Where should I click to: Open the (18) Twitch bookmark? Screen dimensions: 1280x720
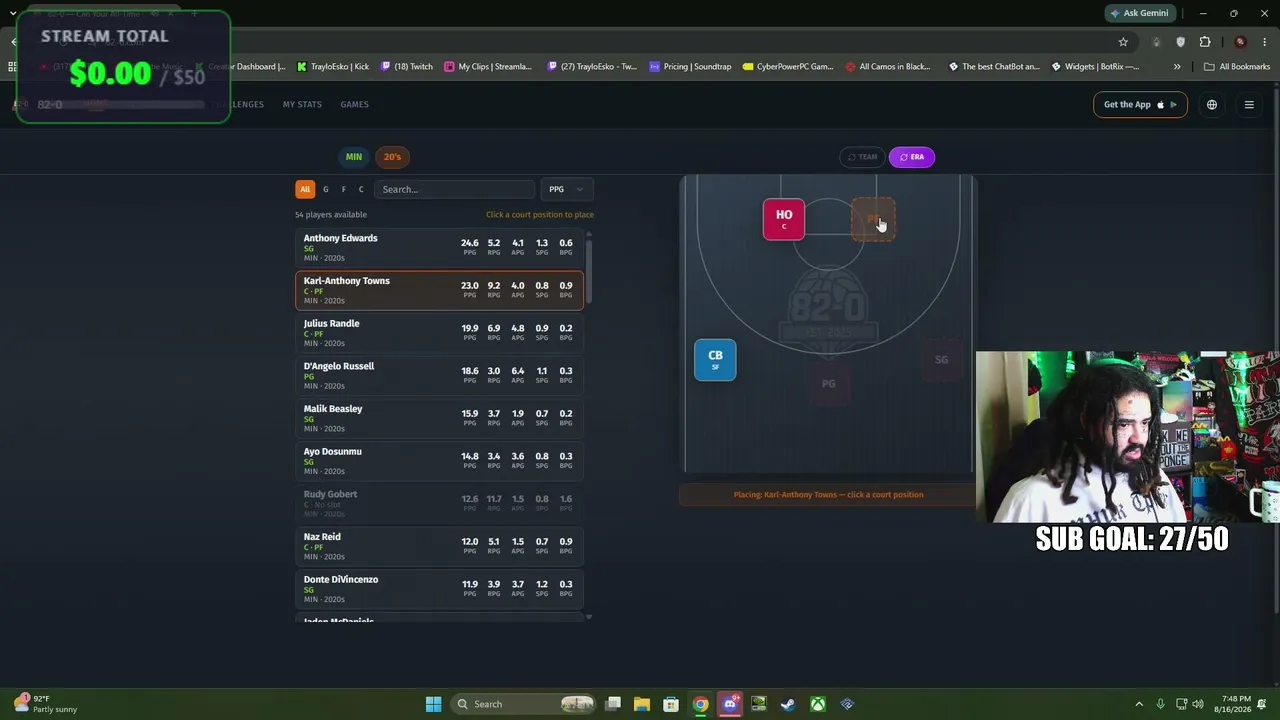coord(406,67)
